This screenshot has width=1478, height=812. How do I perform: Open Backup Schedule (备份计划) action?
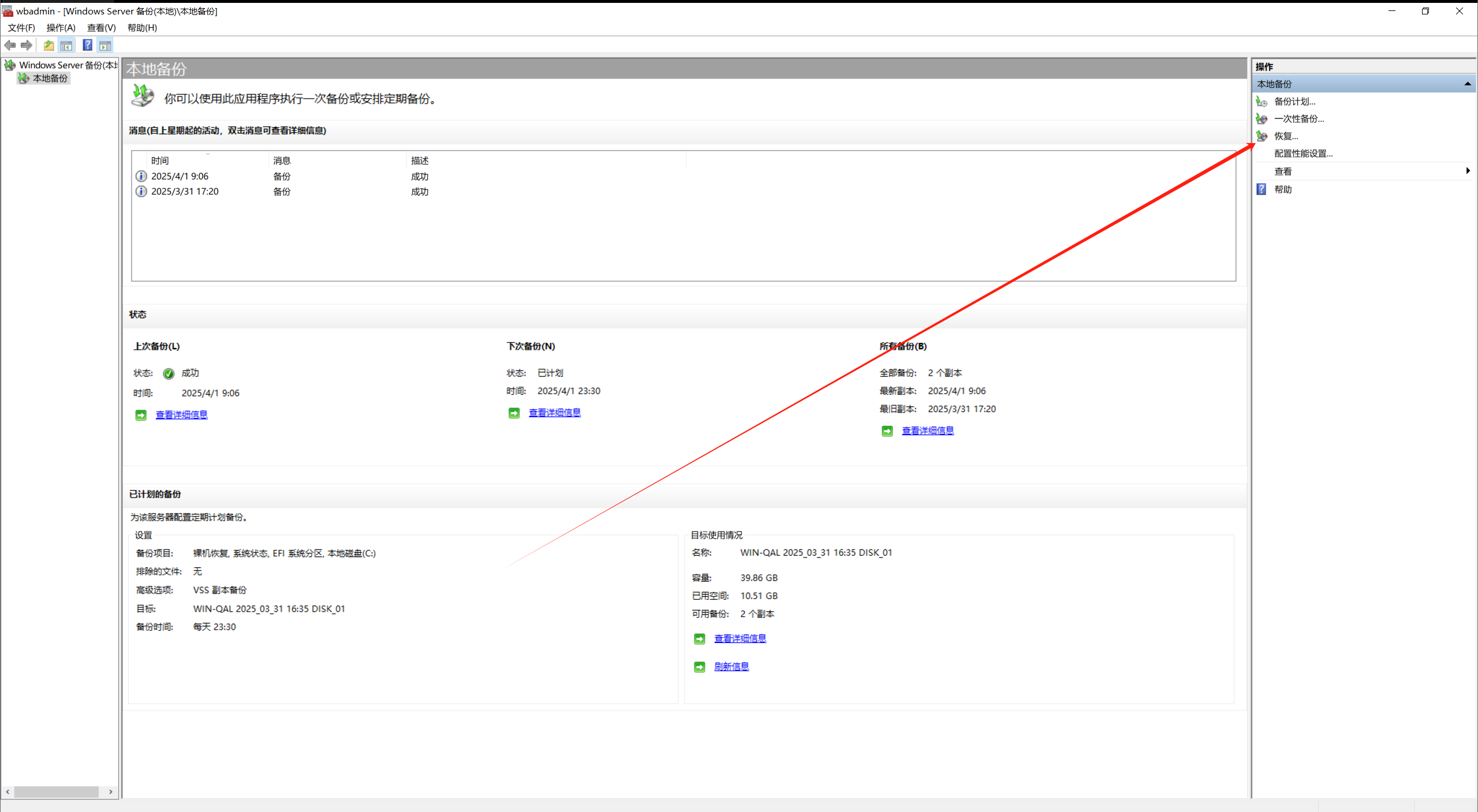click(1294, 102)
